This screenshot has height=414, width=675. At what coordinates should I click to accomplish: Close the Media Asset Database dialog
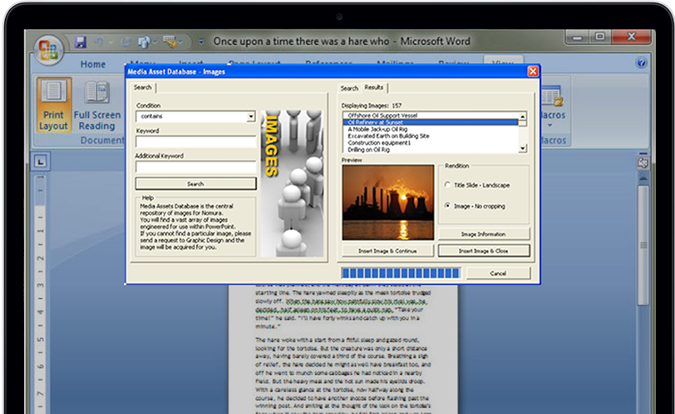(x=533, y=71)
